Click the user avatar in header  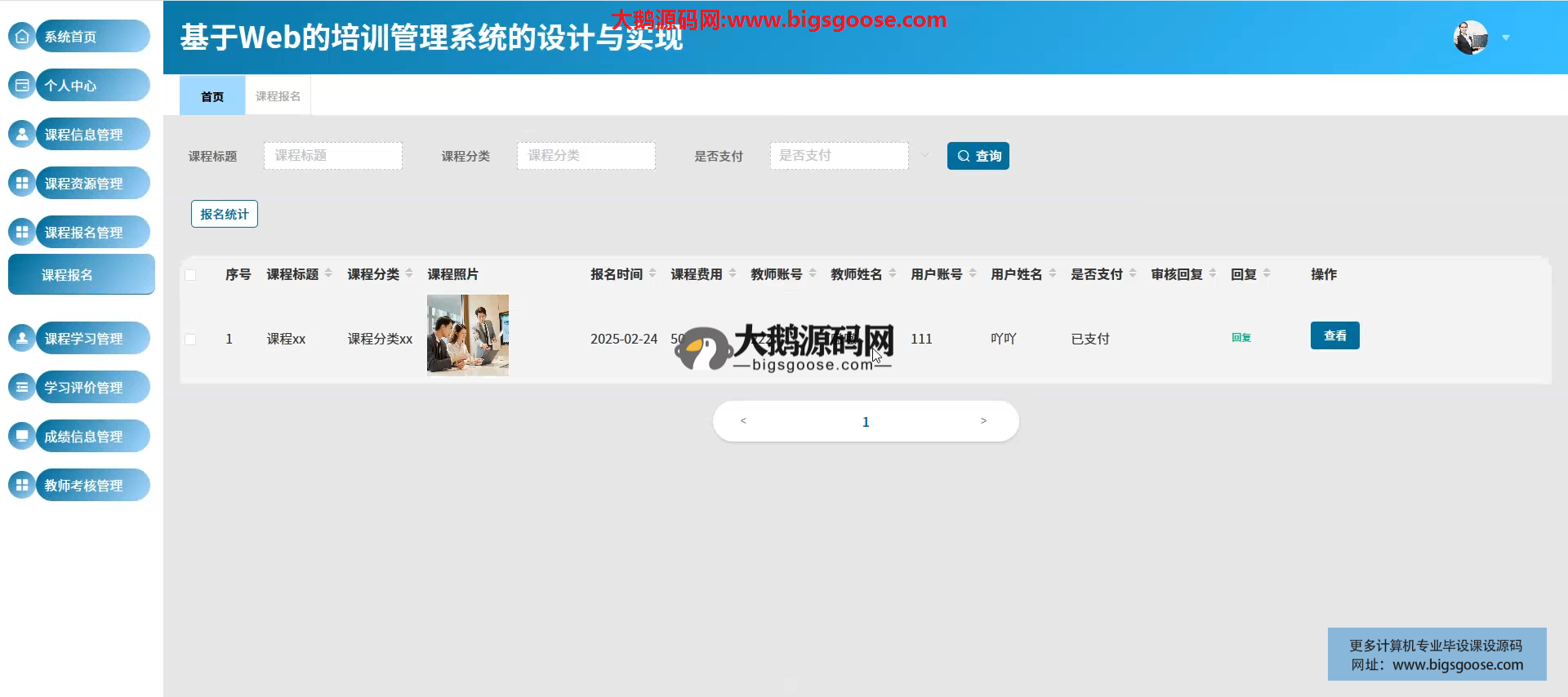click(x=1470, y=38)
